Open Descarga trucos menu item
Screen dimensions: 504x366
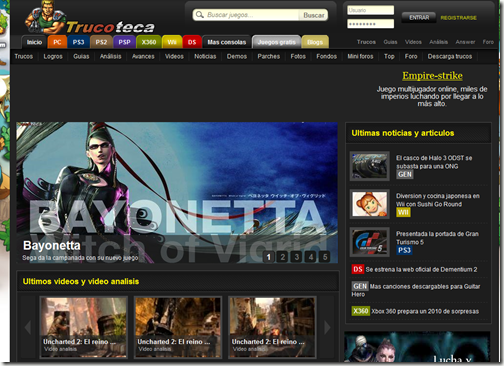point(450,56)
